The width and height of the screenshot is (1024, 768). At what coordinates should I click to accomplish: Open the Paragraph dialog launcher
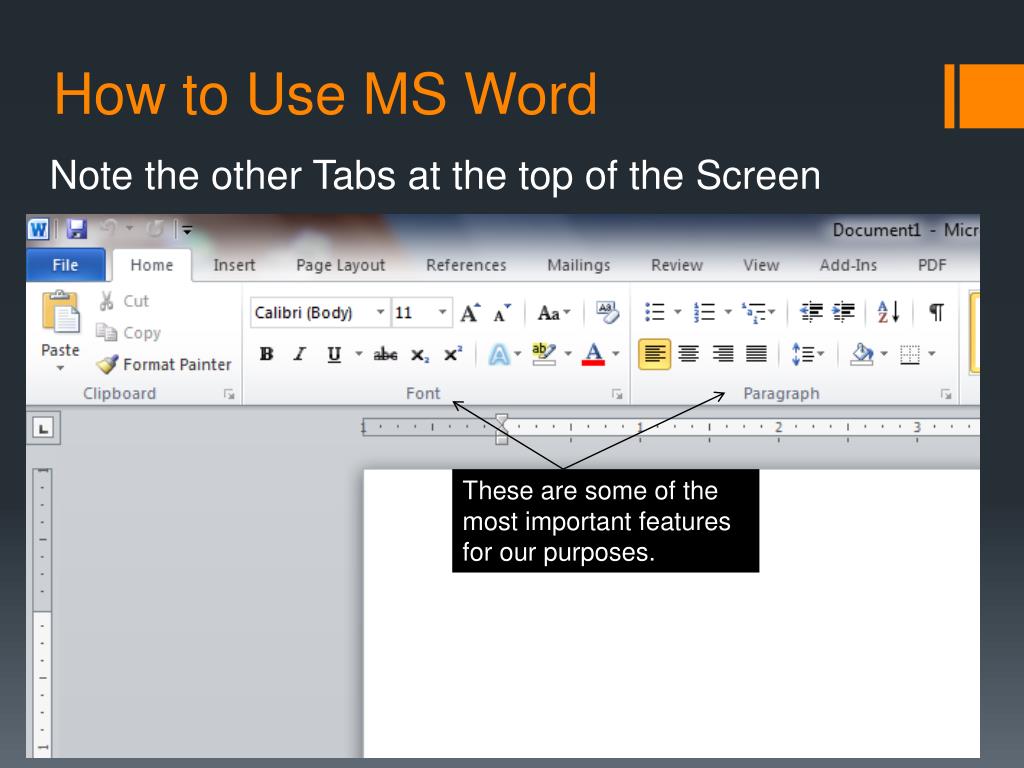pos(946,394)
